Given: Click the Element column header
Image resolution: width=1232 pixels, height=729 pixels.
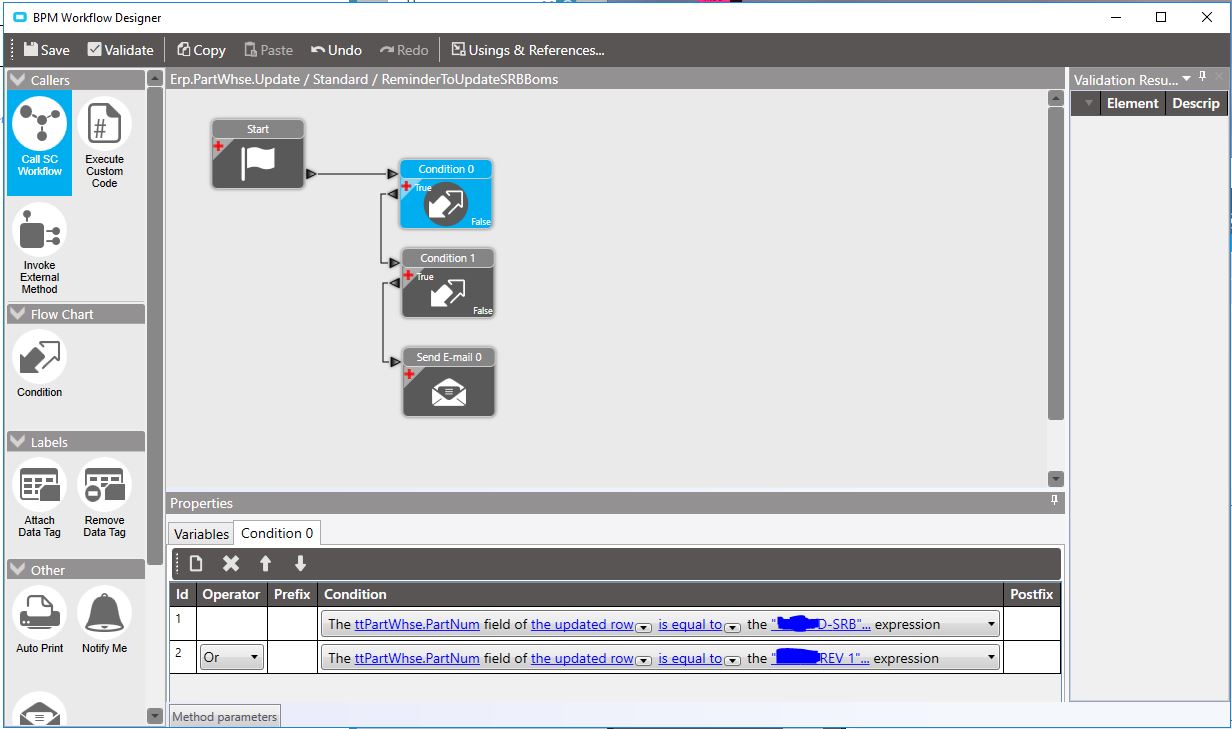Looking at the screenshot, I should [x=1132, y=103].
